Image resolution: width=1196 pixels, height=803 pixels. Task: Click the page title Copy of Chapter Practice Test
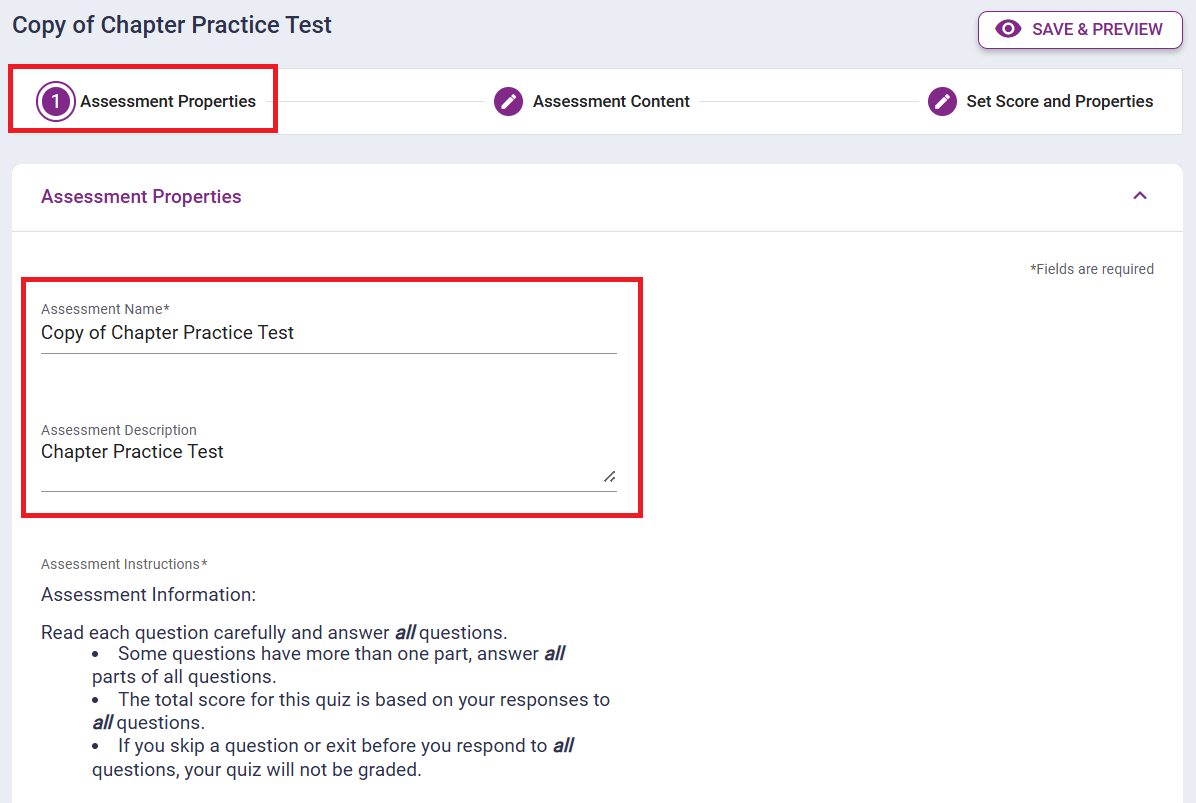[172, 25]
